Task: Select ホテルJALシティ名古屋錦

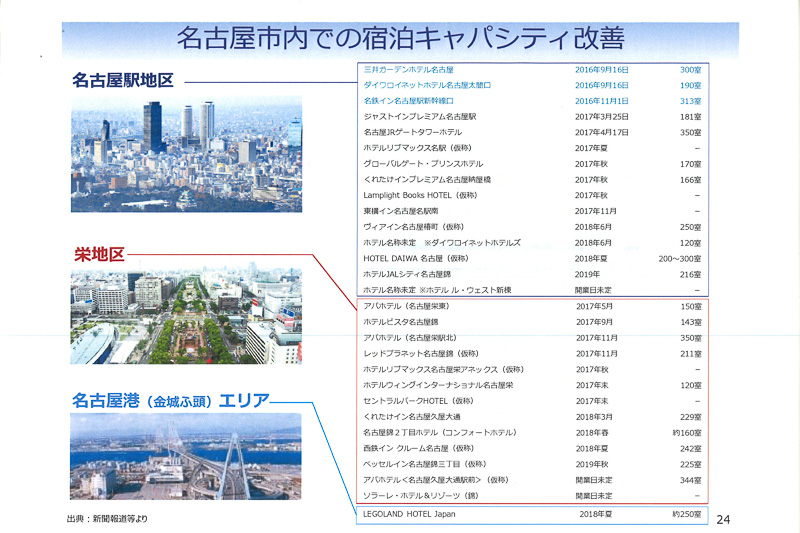Action: 407,274
